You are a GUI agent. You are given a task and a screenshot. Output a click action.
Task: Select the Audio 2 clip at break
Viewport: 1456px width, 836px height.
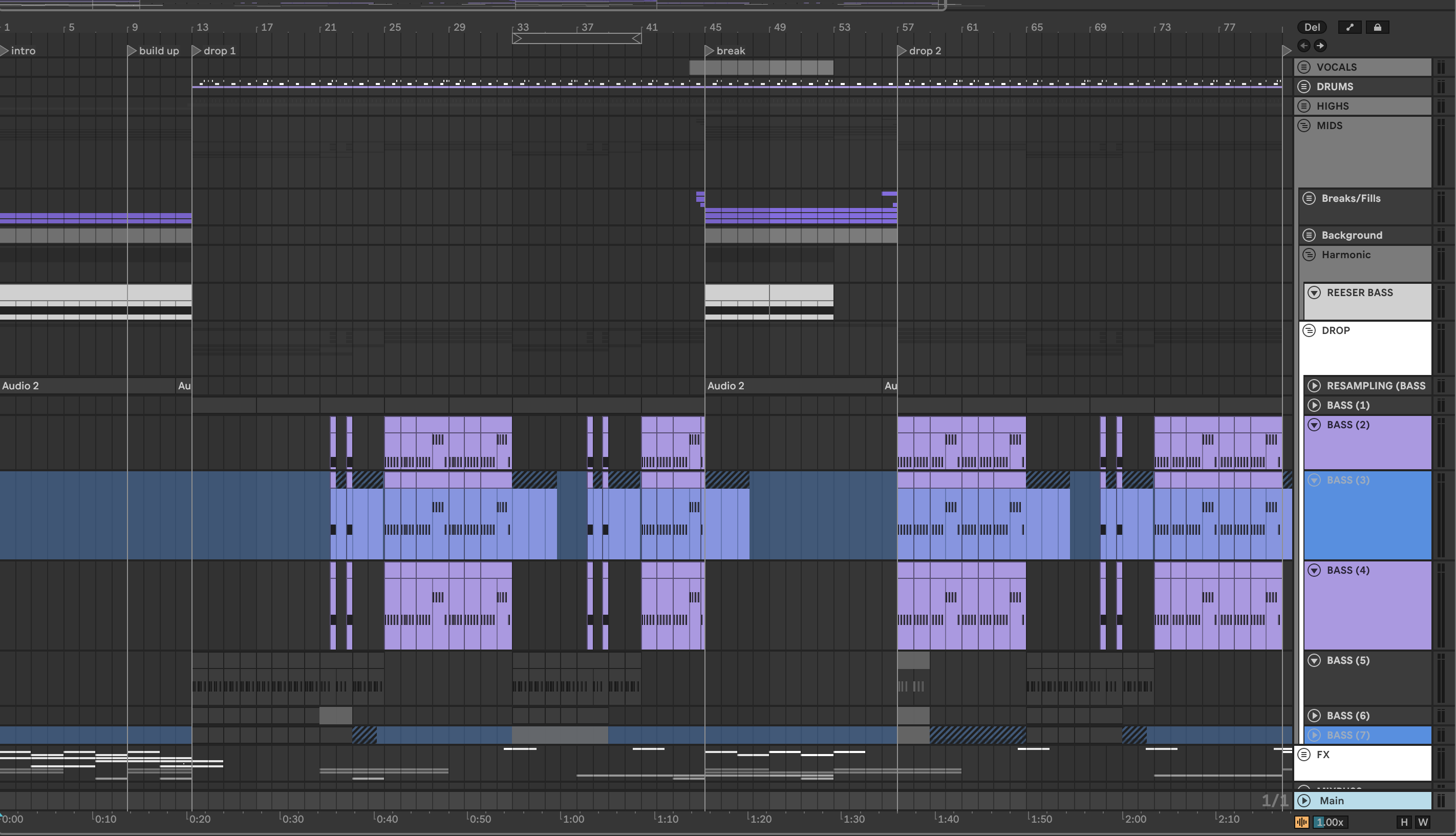click(793, 386)
